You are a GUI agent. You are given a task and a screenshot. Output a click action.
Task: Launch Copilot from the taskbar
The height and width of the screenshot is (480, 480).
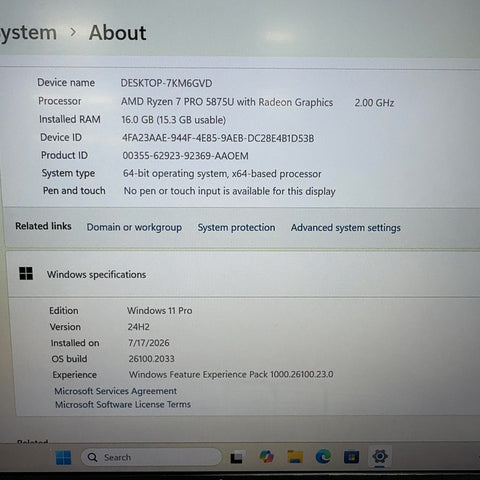coord(266,456)
